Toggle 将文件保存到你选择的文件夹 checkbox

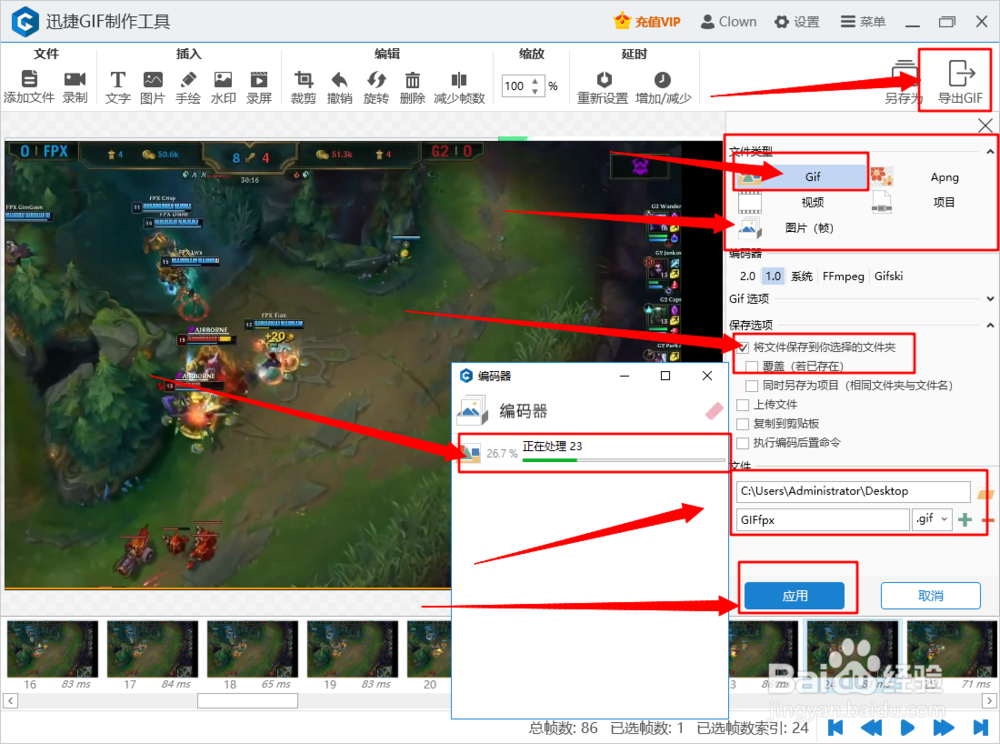pyautogui.click(x=743, y=347)
